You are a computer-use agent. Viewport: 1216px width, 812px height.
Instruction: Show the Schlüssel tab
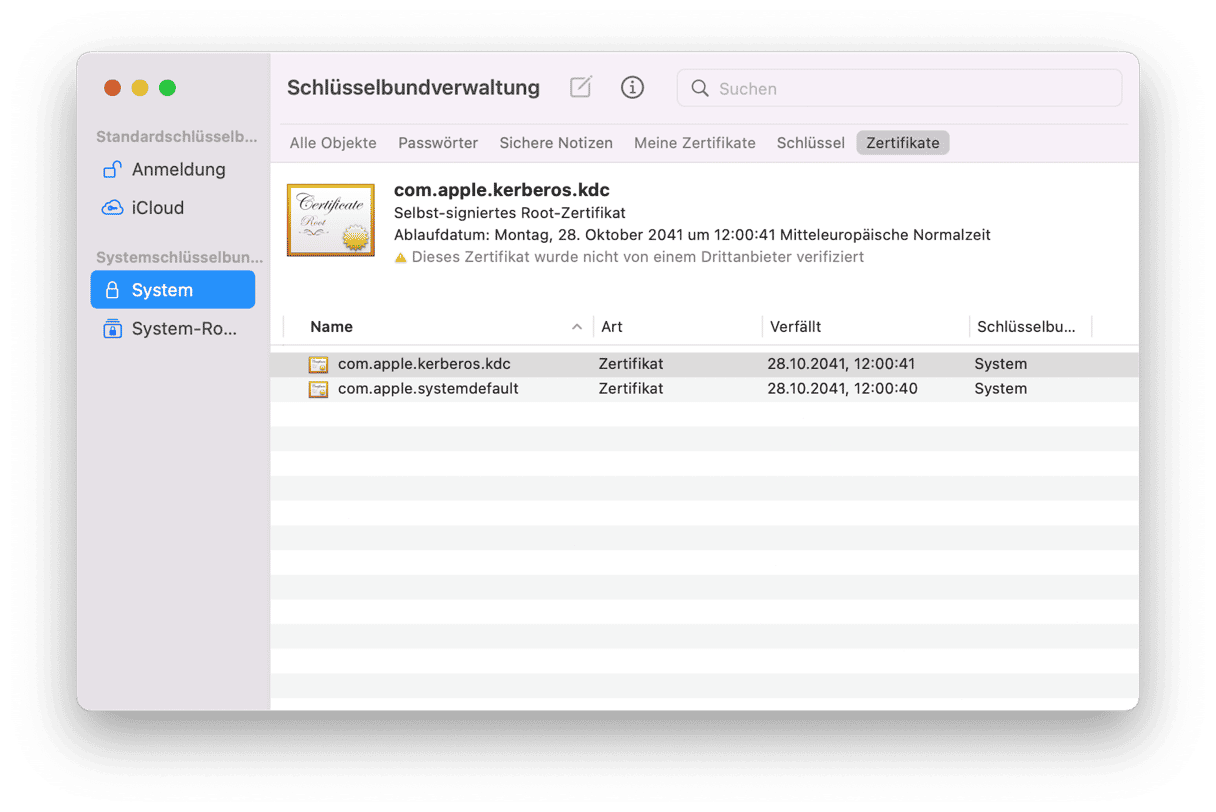tap(811, 143)
